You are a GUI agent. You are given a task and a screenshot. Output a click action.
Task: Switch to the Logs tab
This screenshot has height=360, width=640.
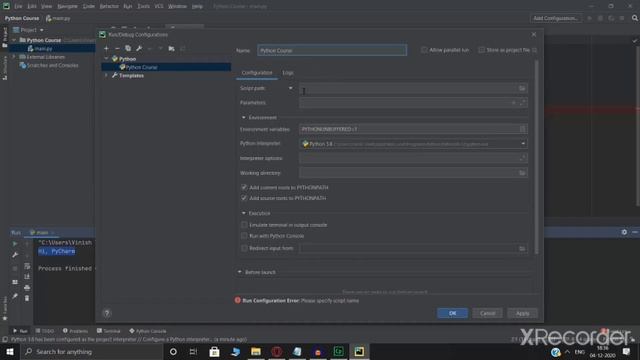pos(288,73)
